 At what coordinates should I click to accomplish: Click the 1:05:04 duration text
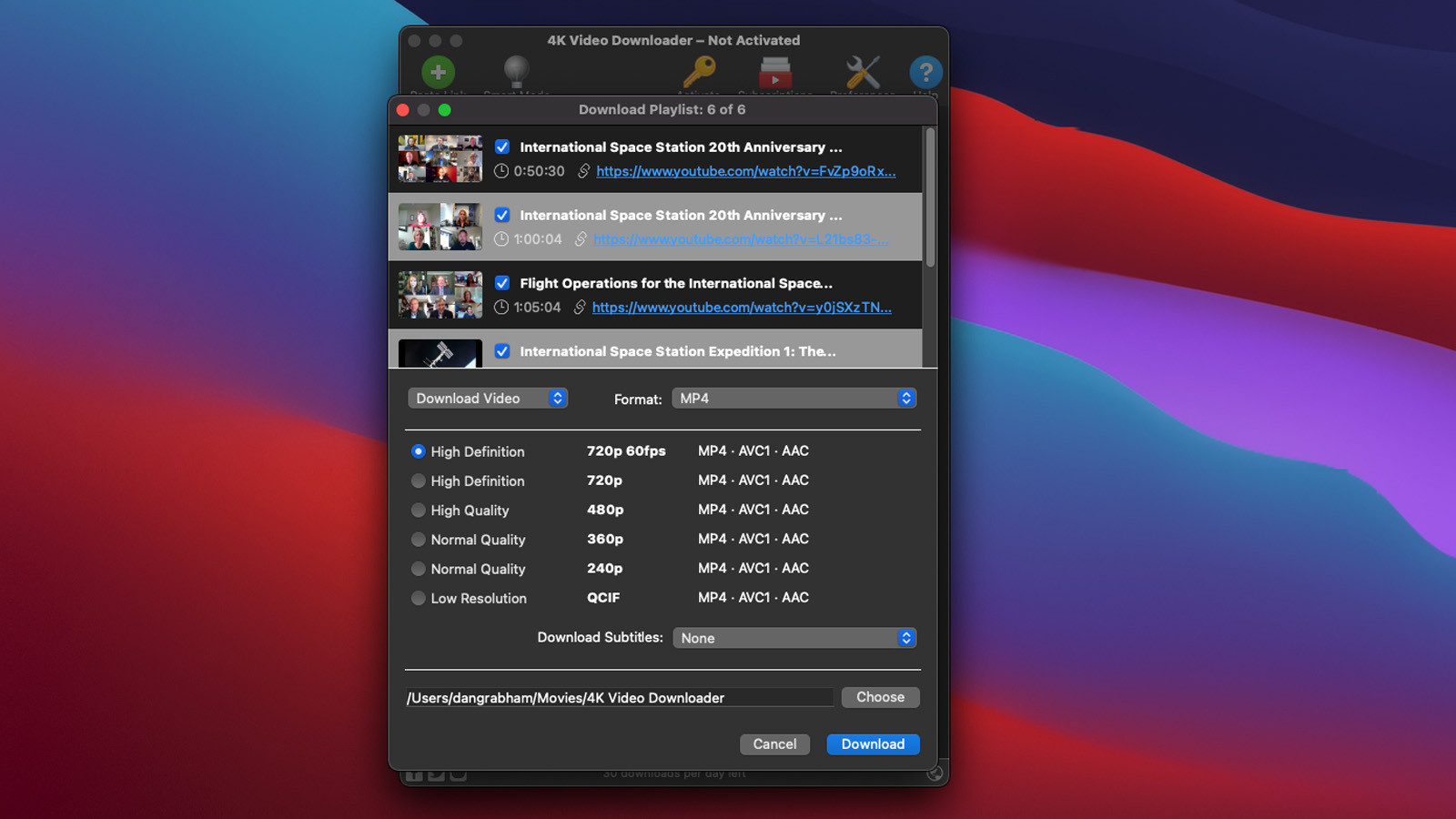coord(537,308)
